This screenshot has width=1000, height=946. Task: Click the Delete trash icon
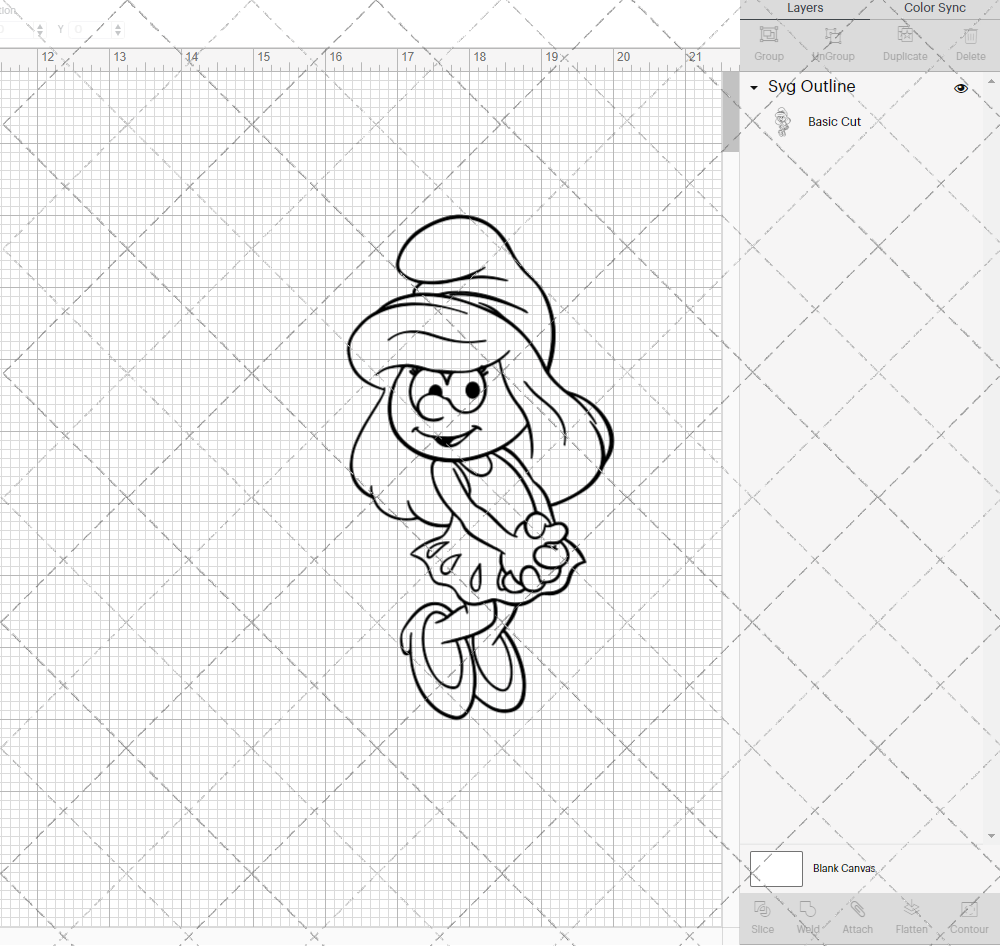[x=970, y=35]
